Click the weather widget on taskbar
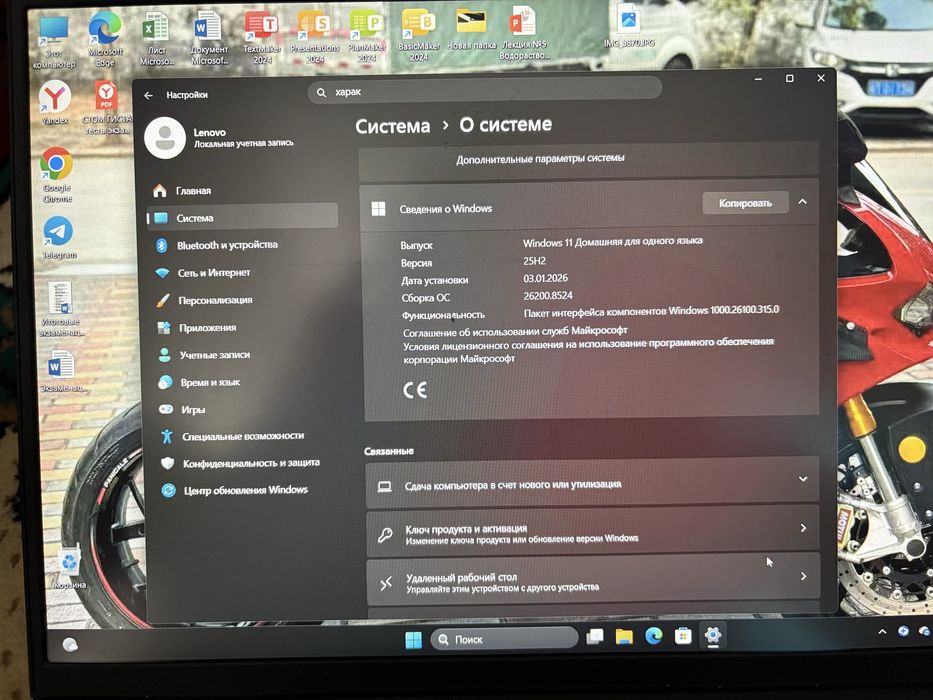This screenshot has width=933, height=700. coord(70,645)
